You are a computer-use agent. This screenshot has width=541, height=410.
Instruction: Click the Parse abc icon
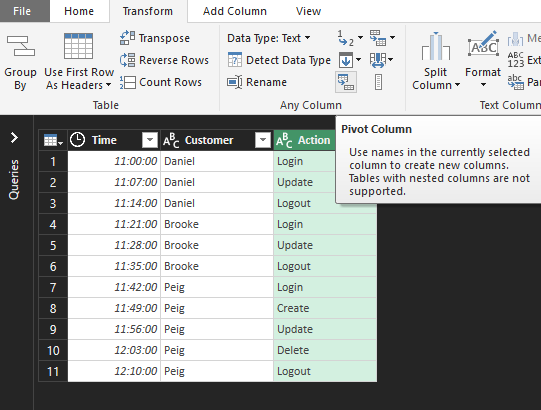click(x=515, y=82)
